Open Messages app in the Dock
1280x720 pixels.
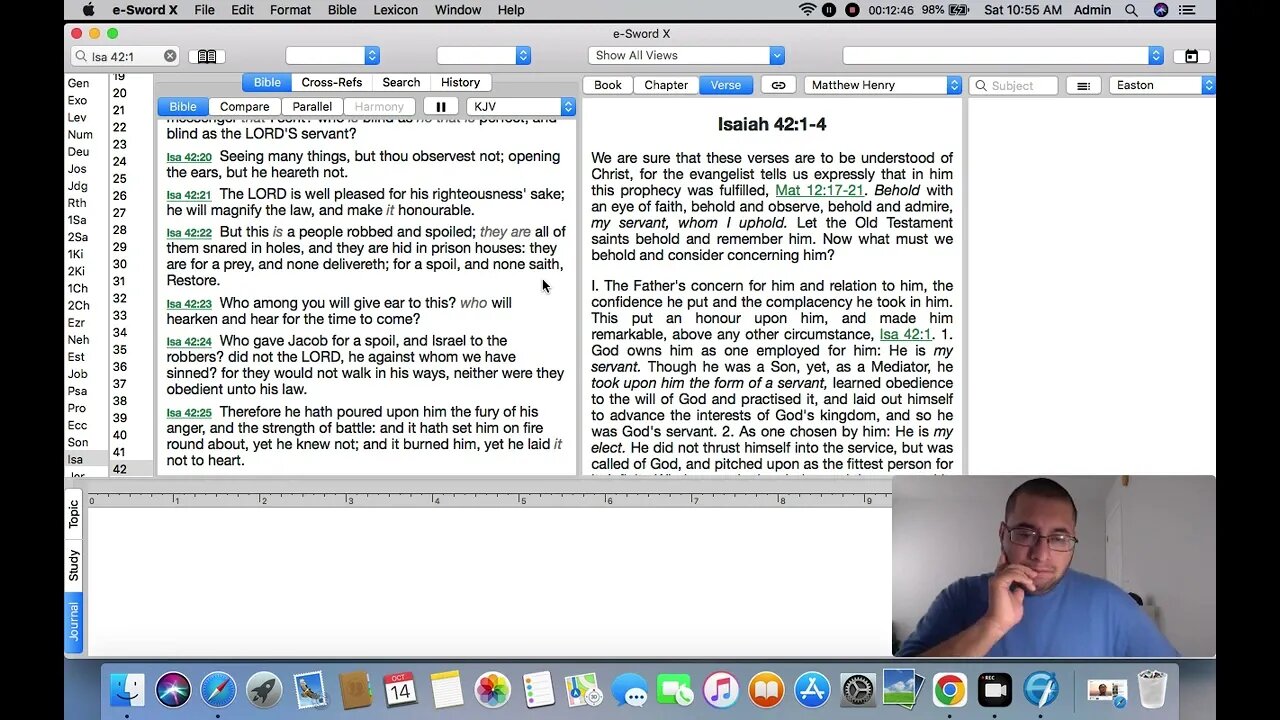(629, 690)
